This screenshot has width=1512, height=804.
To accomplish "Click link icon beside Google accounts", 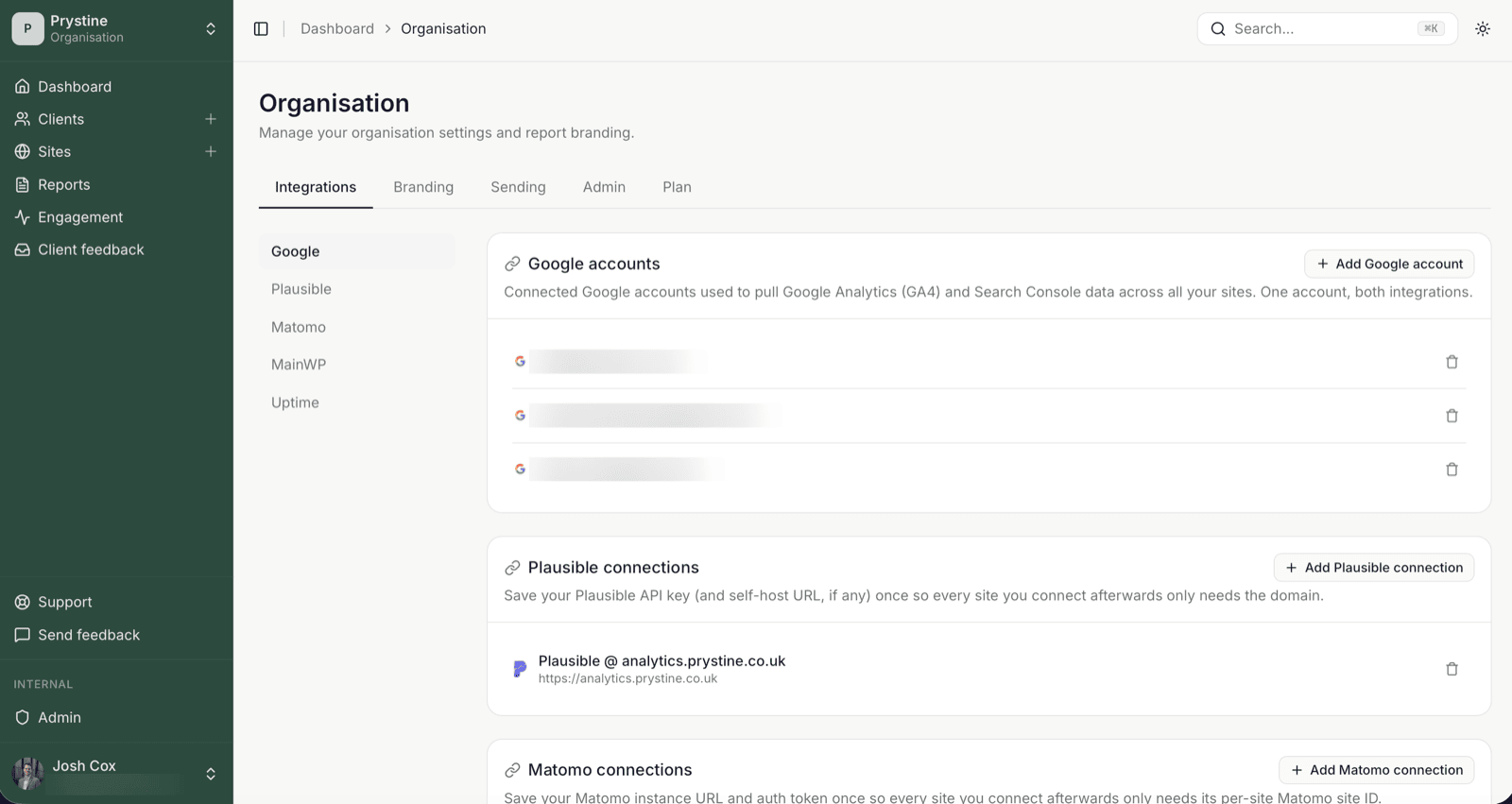I will [512, 264].
